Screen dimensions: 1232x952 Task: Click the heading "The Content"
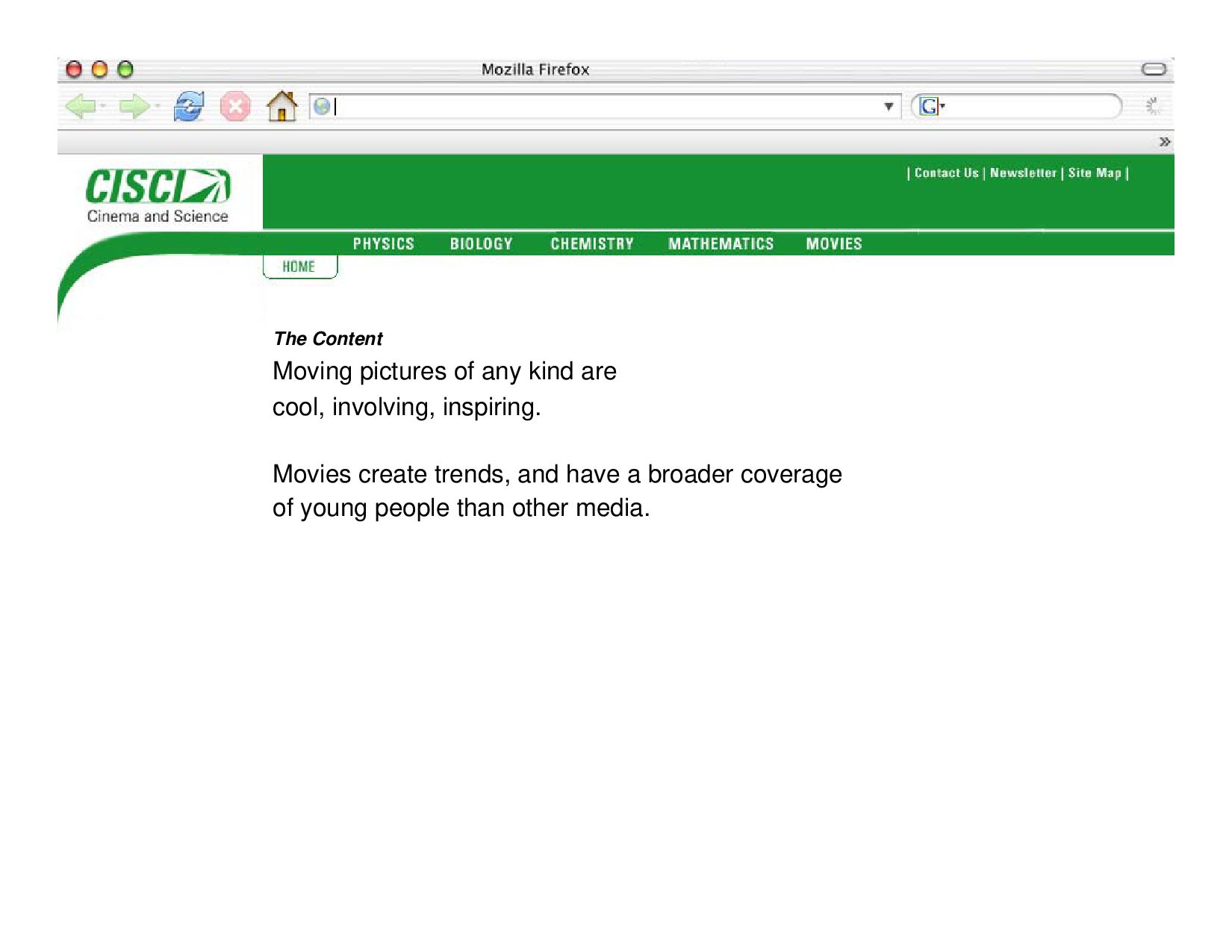point(328,339)
